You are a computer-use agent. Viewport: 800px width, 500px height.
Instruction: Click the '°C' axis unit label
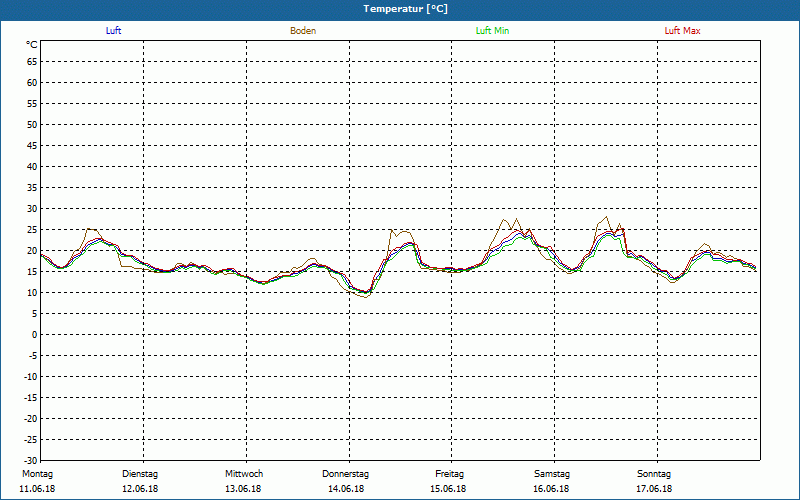[32, 45]
